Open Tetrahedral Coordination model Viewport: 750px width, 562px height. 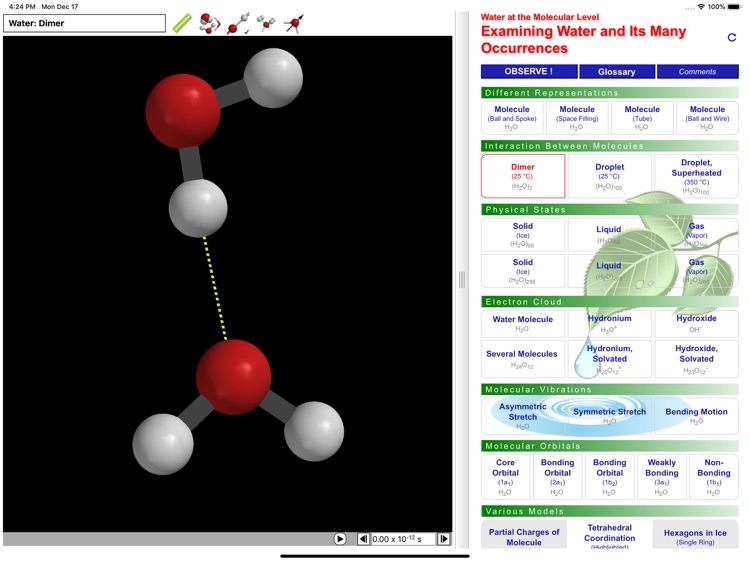(x=609, y=535)
